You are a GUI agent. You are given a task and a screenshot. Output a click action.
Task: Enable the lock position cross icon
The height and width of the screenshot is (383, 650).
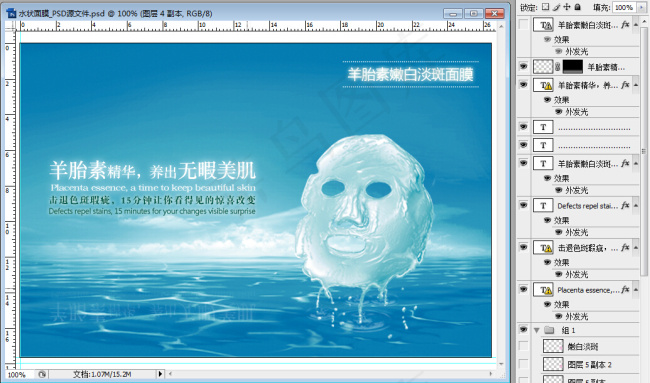567,7
